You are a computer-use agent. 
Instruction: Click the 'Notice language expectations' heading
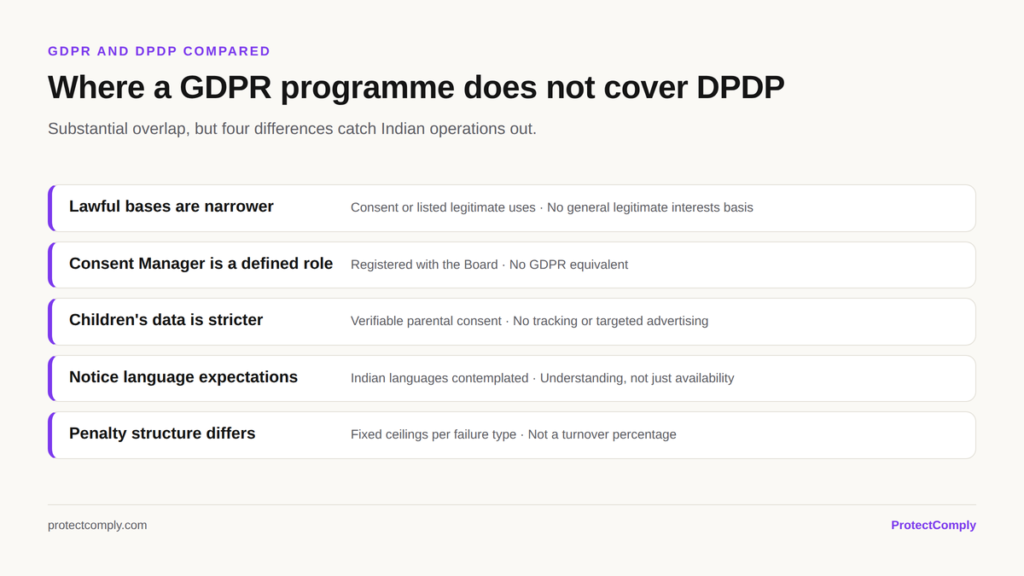click(x=184, y=377)
